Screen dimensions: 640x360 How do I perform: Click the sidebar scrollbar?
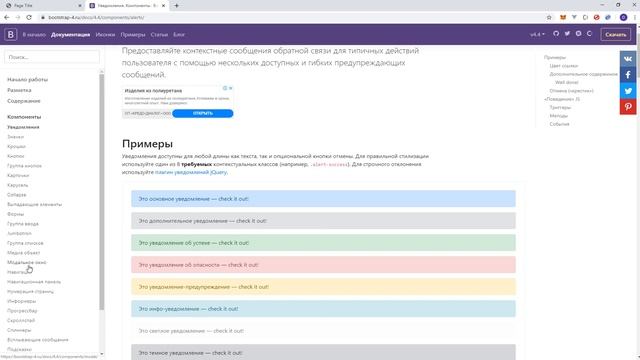coord(102,192)
